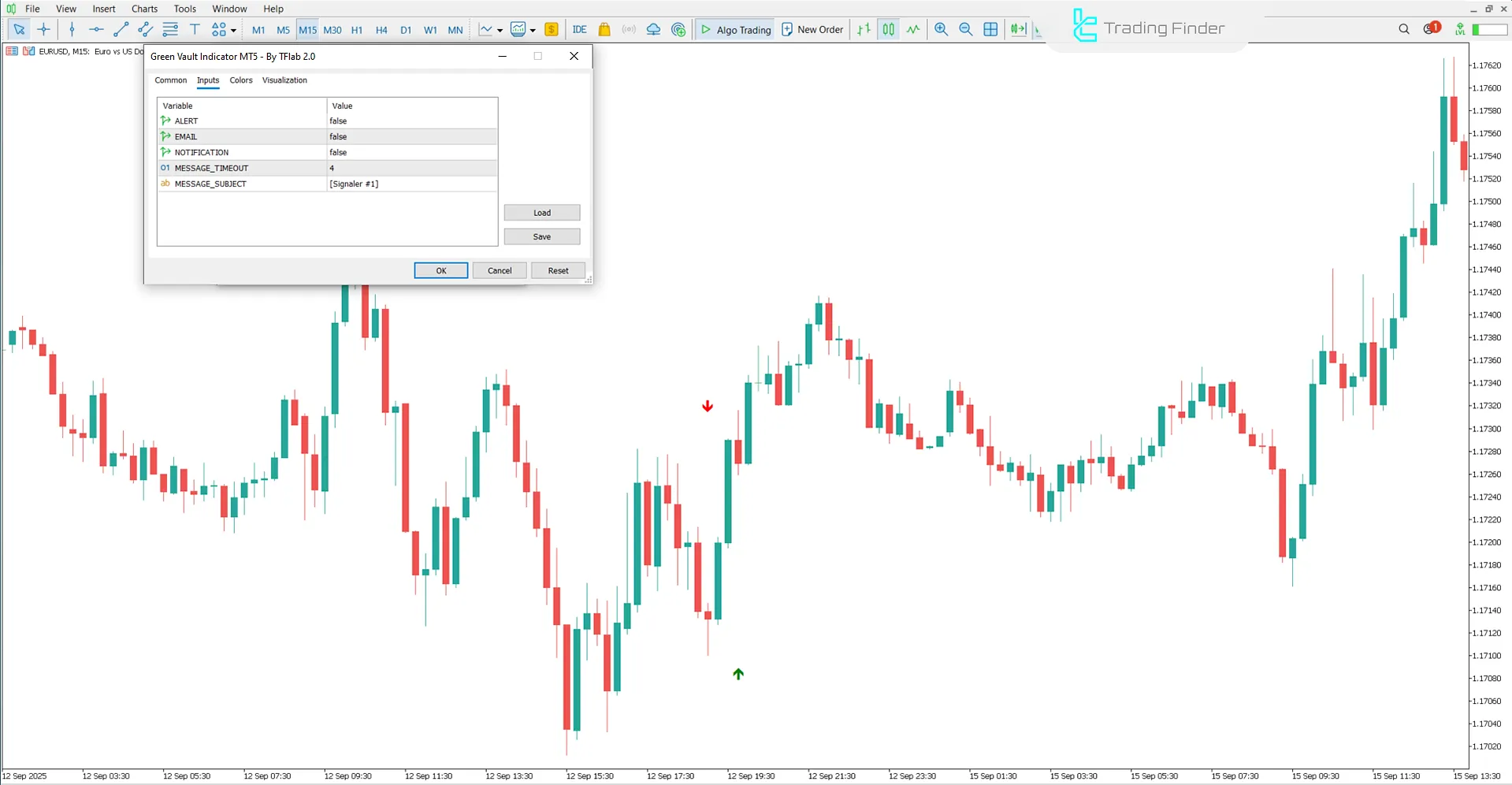The image size is (1512, 785).
Task: Zoom in on the chart
Action: point(941,29)
